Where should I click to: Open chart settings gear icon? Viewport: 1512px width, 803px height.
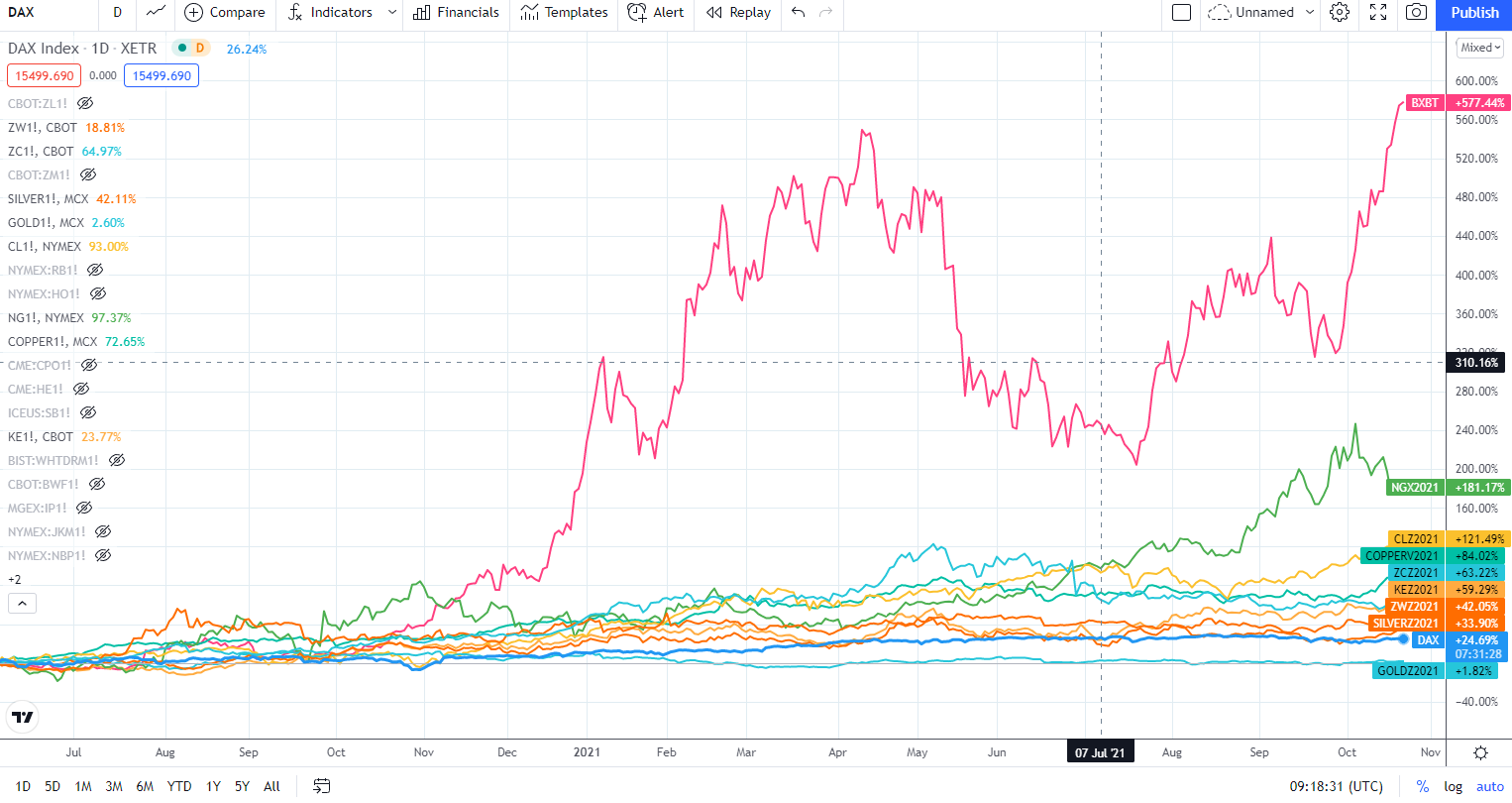pyautogui.click(x=1340, y=12)
